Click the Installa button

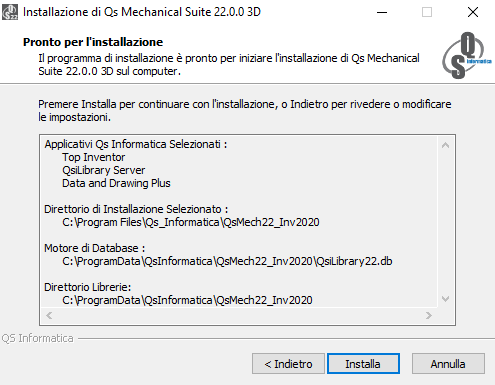[363, 364]
